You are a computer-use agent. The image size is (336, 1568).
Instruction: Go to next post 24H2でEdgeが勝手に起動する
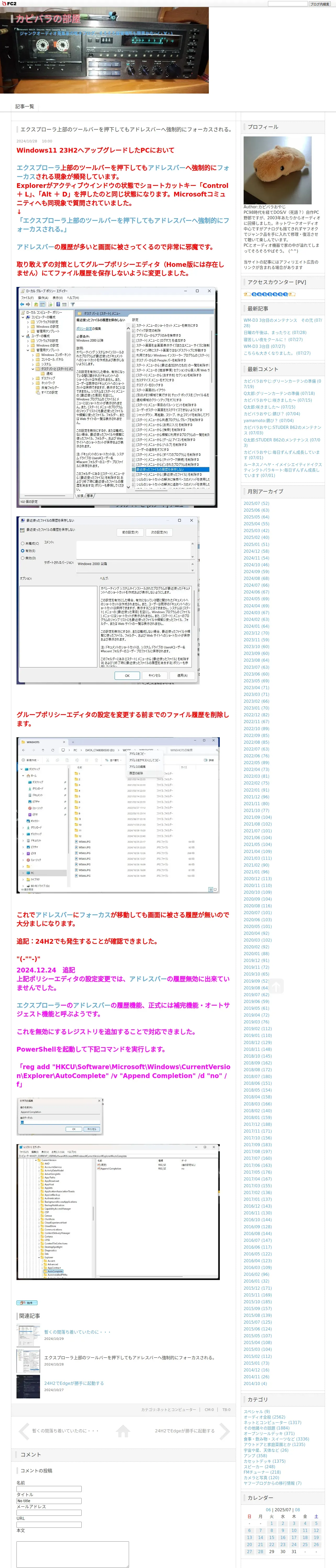click(185, 1431)
